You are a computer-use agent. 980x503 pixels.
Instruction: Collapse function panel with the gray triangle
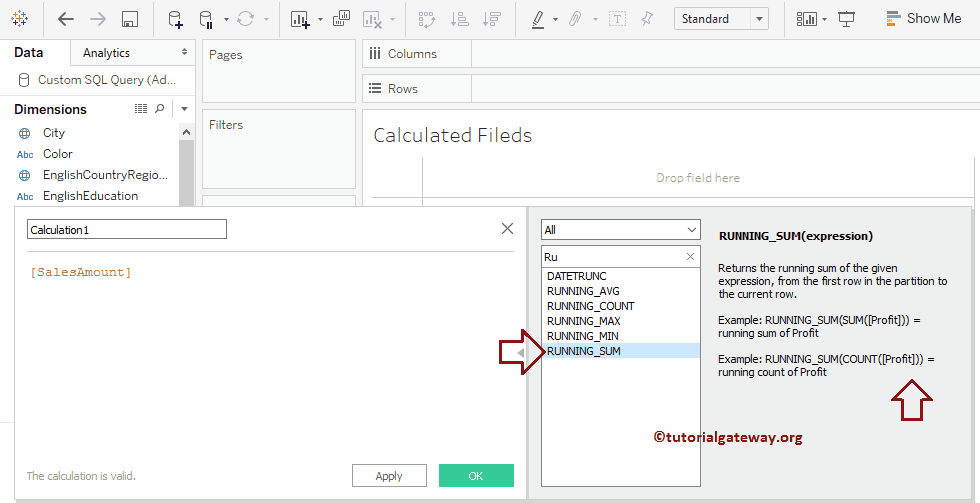pyautogui.click(x=521, y=353)
